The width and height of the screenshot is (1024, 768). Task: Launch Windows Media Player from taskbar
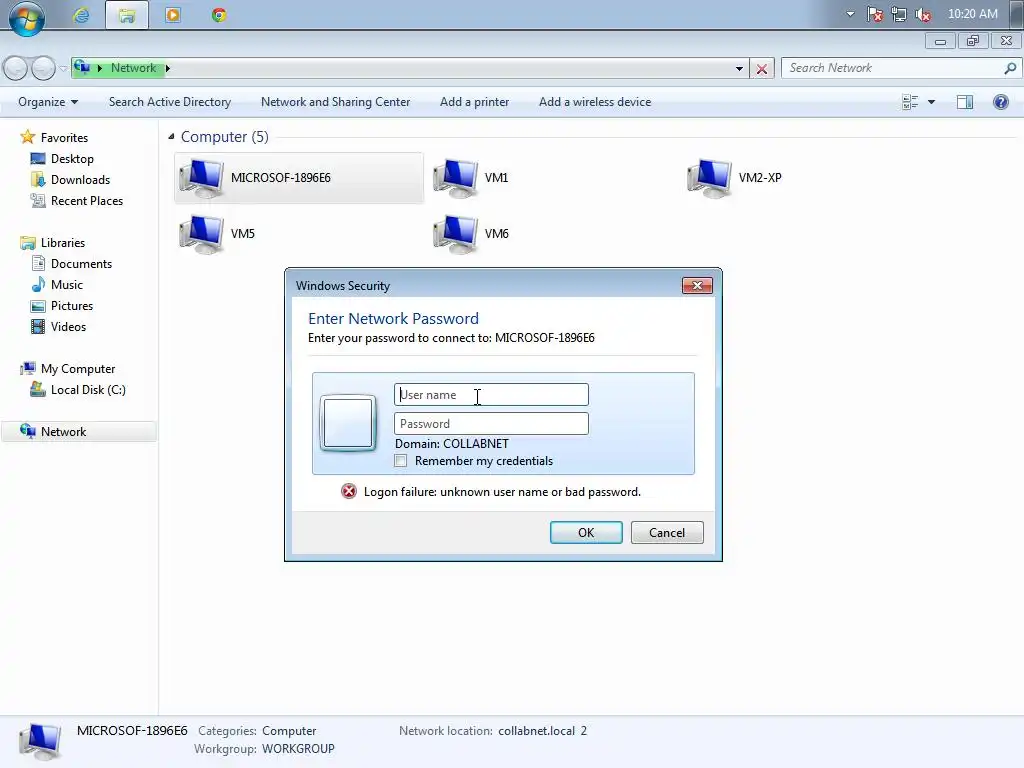click(173, 15)
